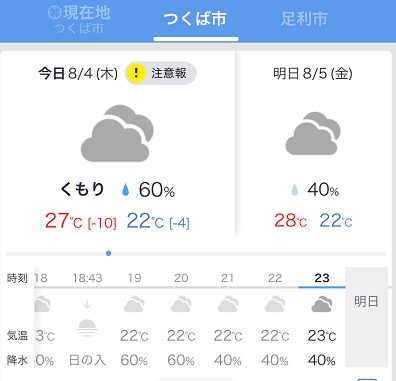Screen dimensions: 396x381
Task: Tap the sunset icon at 18:43
Action: pos(87,326)
